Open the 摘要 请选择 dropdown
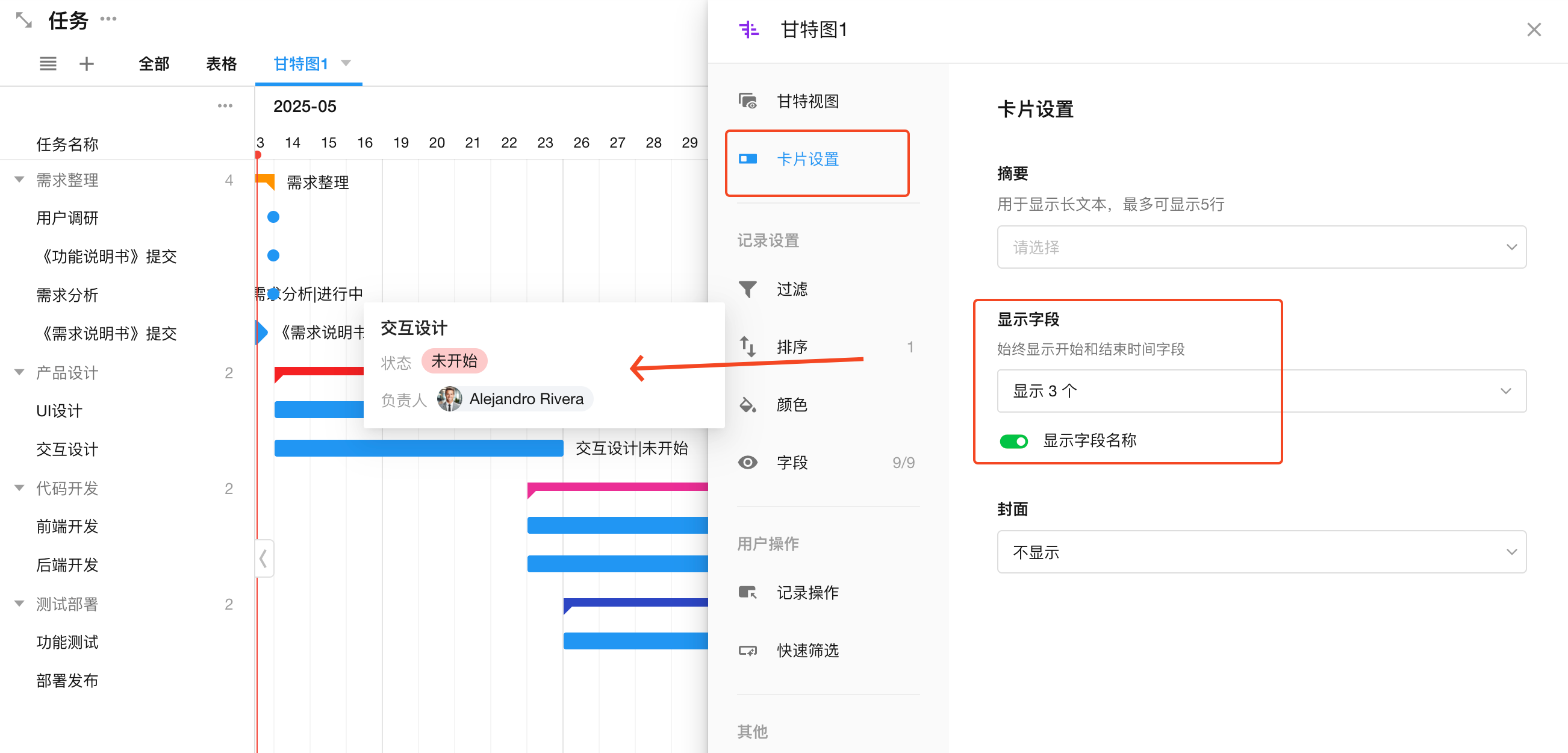The height and width of the screenshot is (753, 1568). pos(1261,247)
